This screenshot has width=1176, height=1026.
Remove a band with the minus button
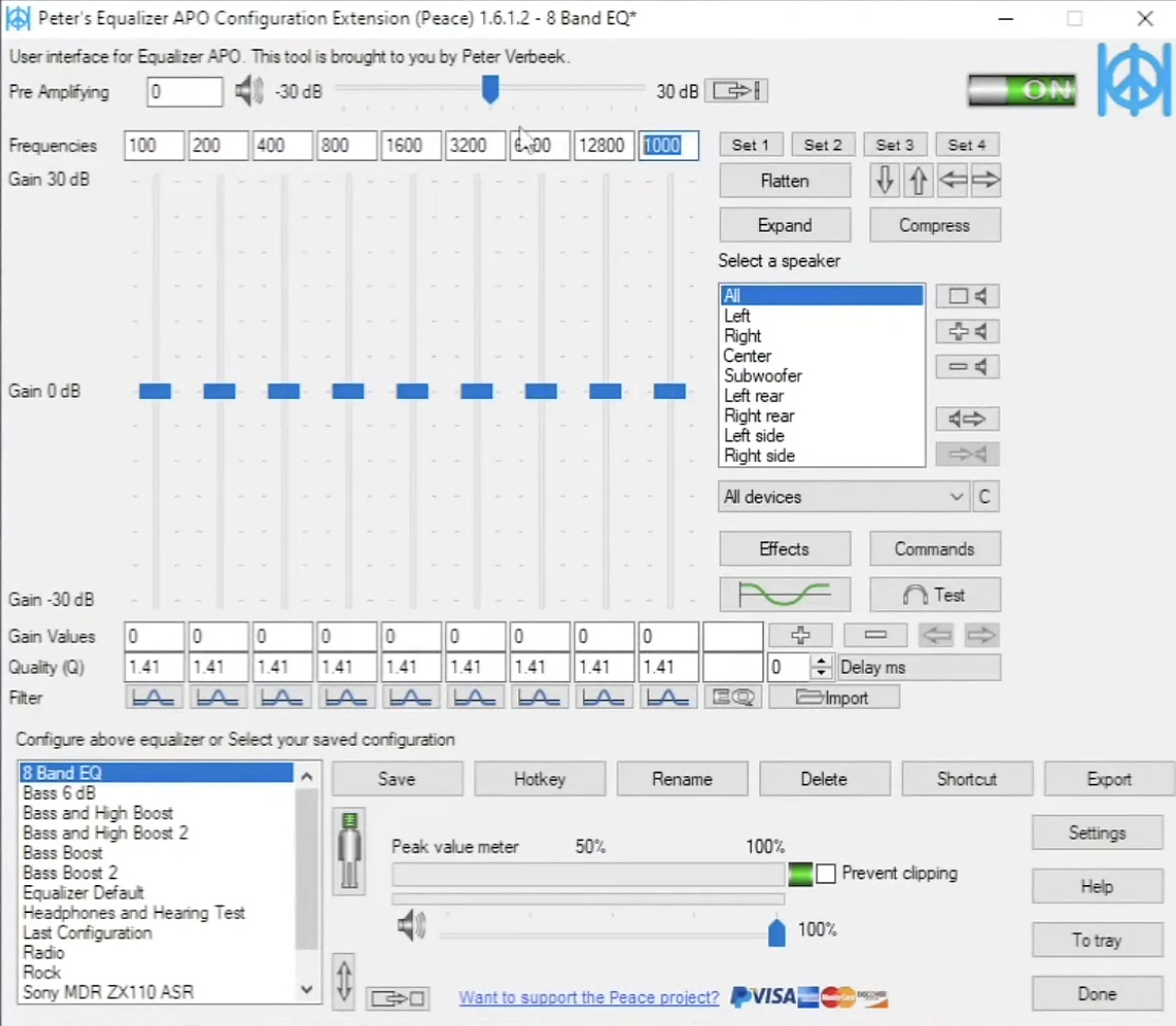(876, 636)
